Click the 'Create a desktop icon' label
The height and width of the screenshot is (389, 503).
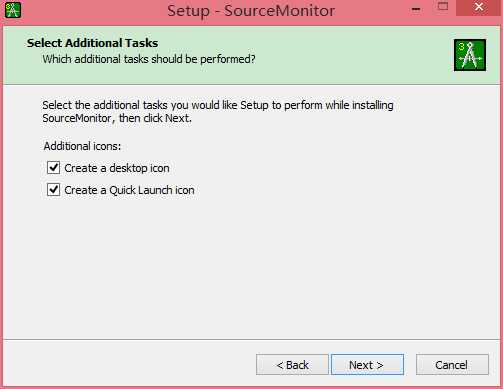click(x=117, y=168)
